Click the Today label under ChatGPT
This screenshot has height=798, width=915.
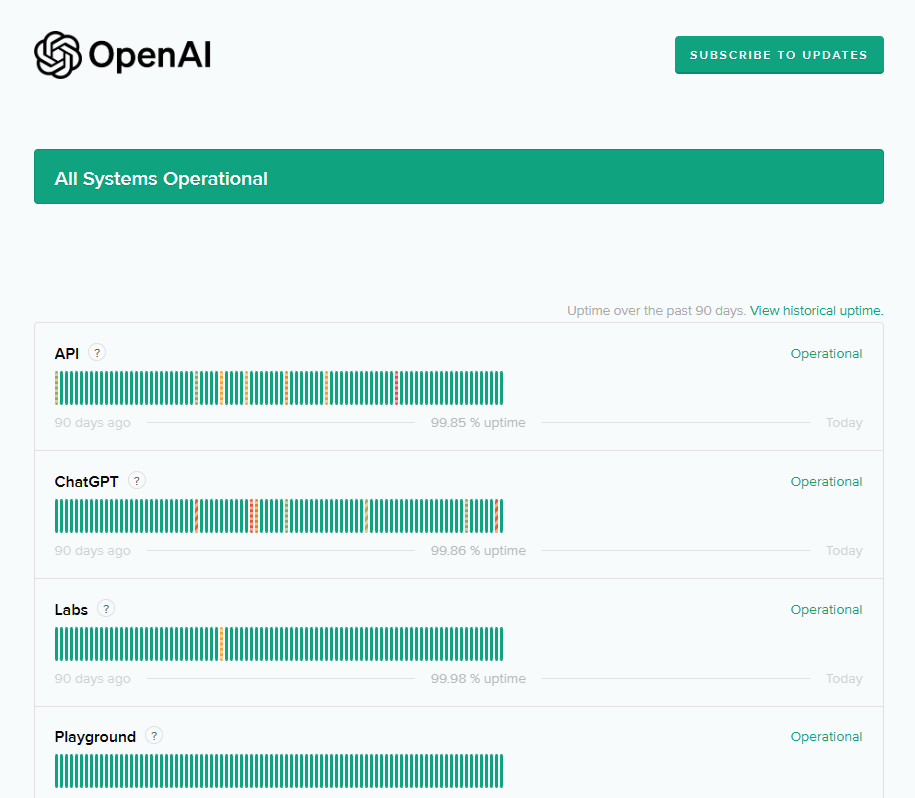pos(844,551)
